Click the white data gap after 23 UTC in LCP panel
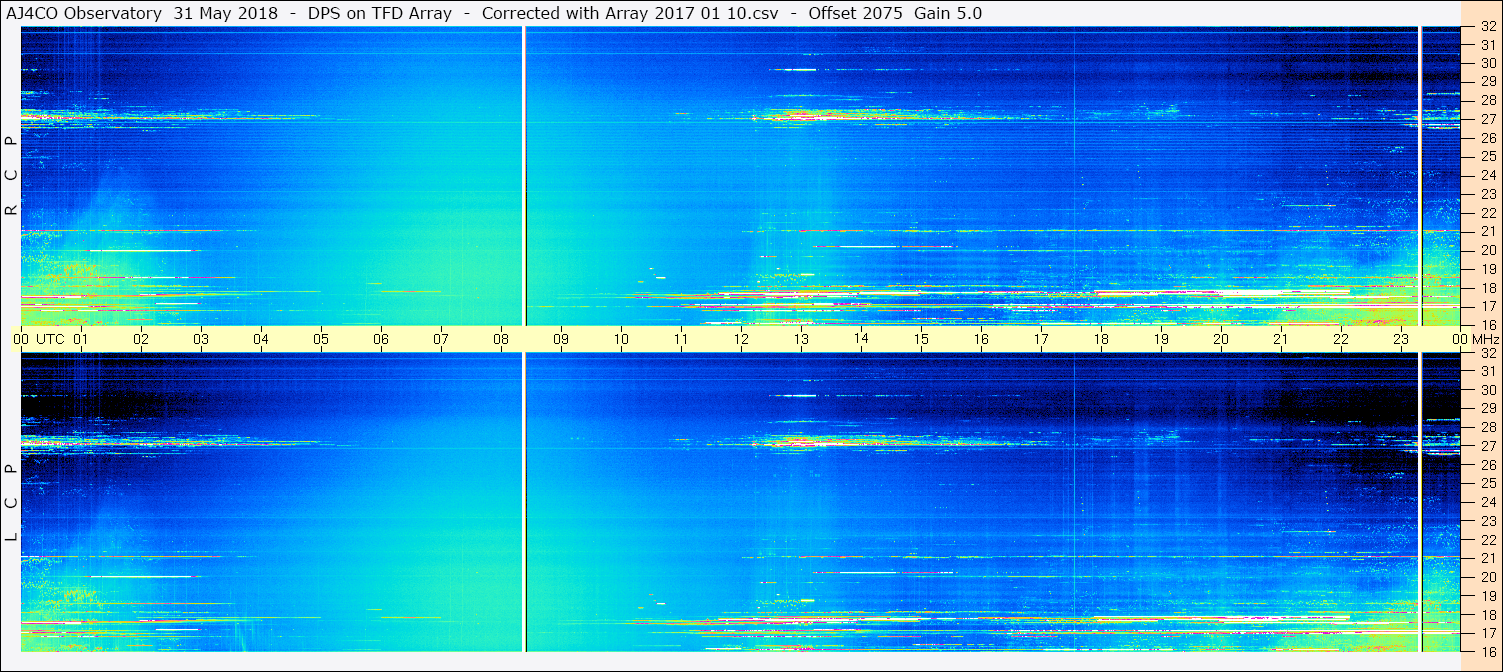The height and width of the screenshot is (672, 1503). [x=1420, y=502]
